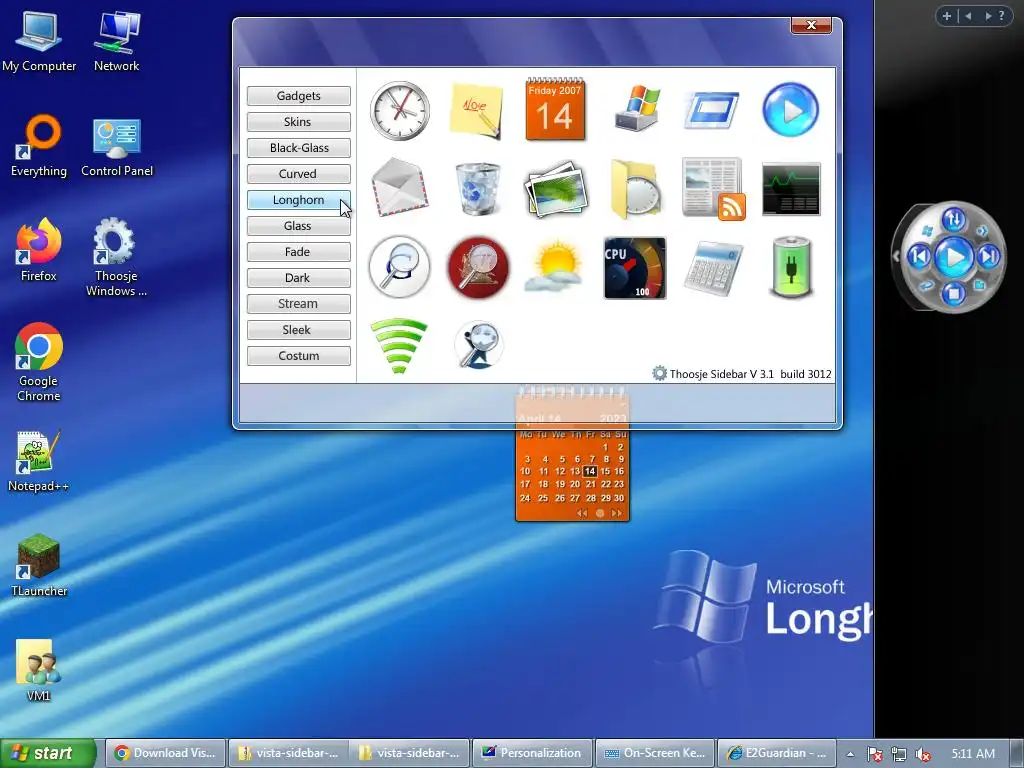
Task: Select the CPU meter gadget
Action: [x=635, y=268]
